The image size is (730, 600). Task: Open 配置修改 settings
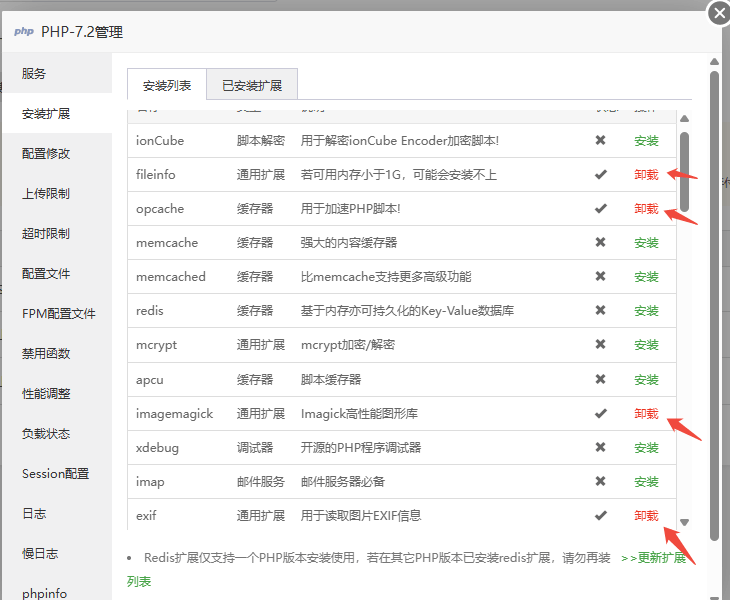coord(46,153)
